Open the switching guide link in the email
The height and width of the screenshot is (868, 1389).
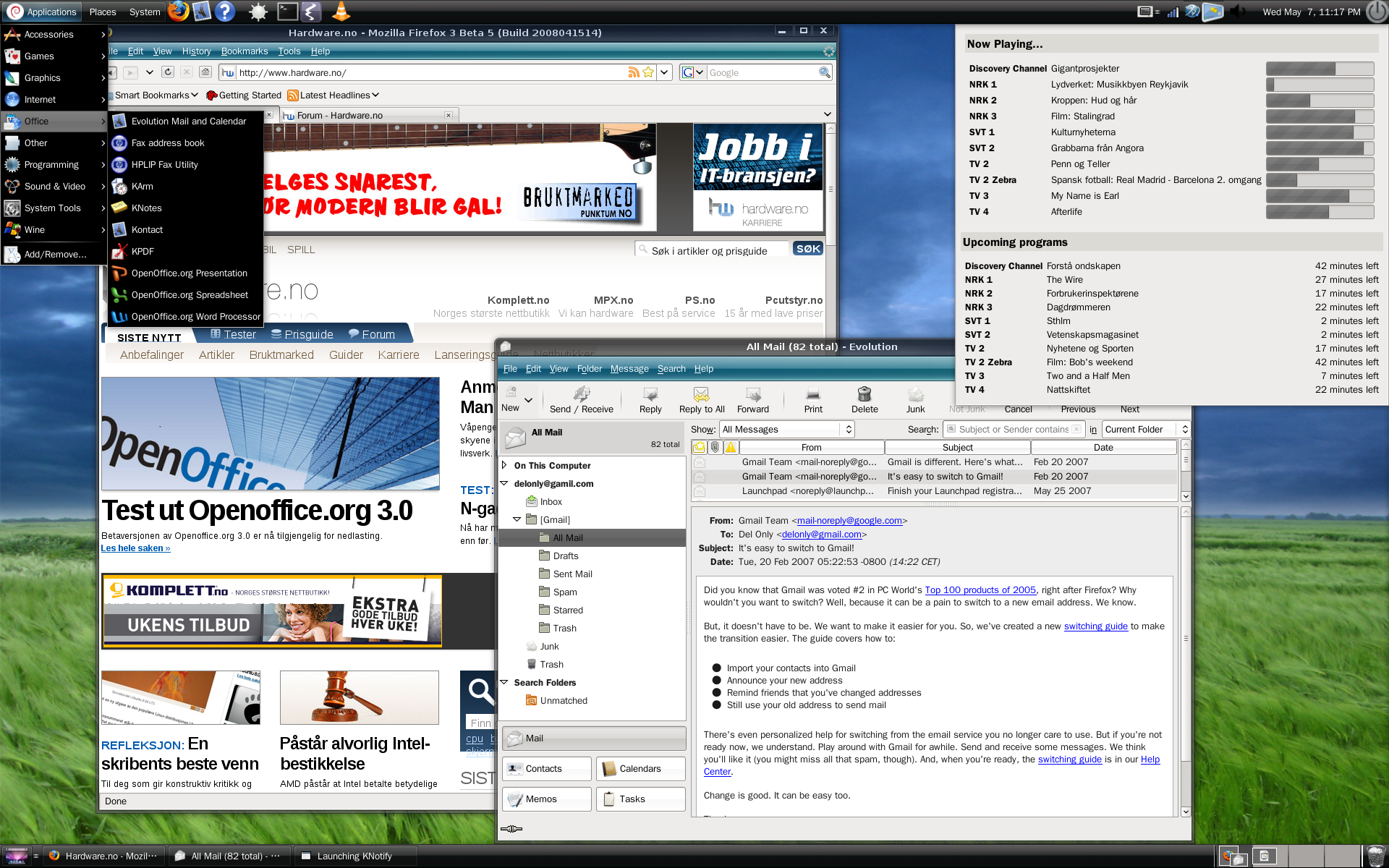click(1095, 626)
